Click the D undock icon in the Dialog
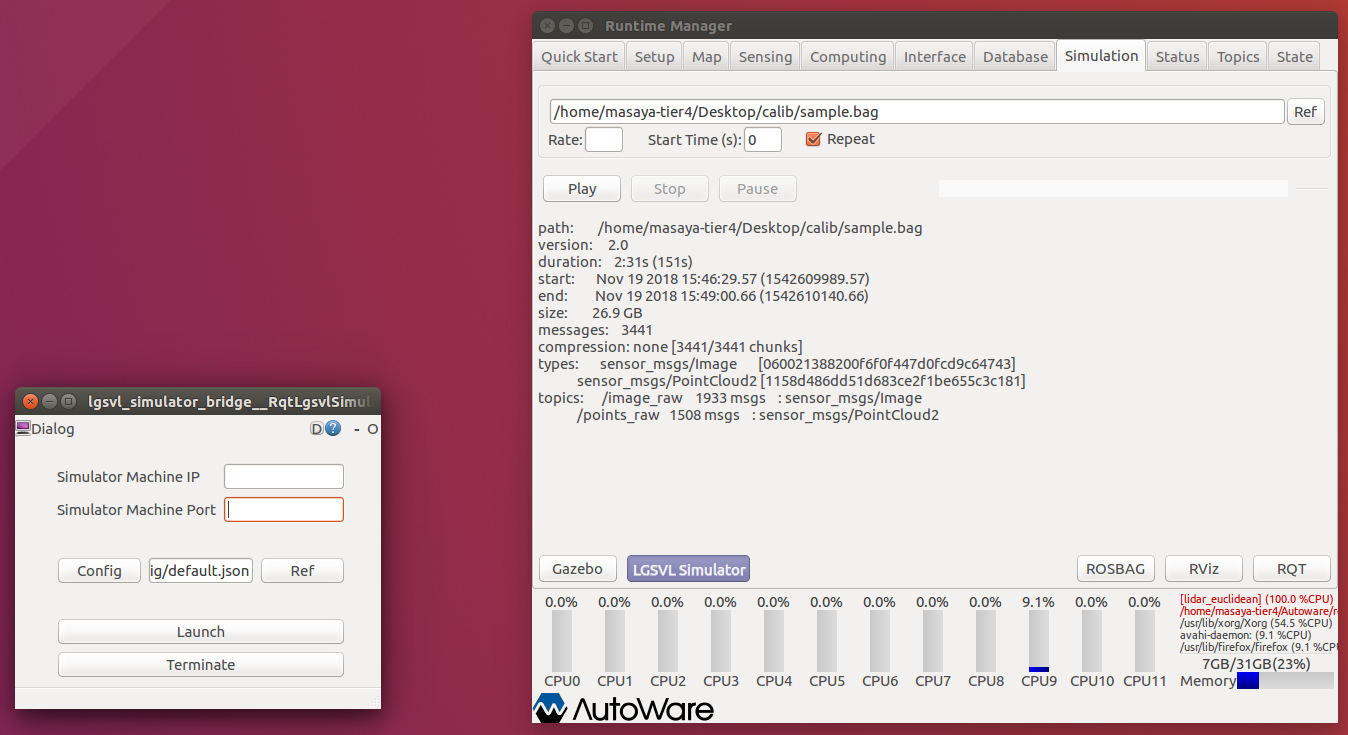 coord(316,428)
